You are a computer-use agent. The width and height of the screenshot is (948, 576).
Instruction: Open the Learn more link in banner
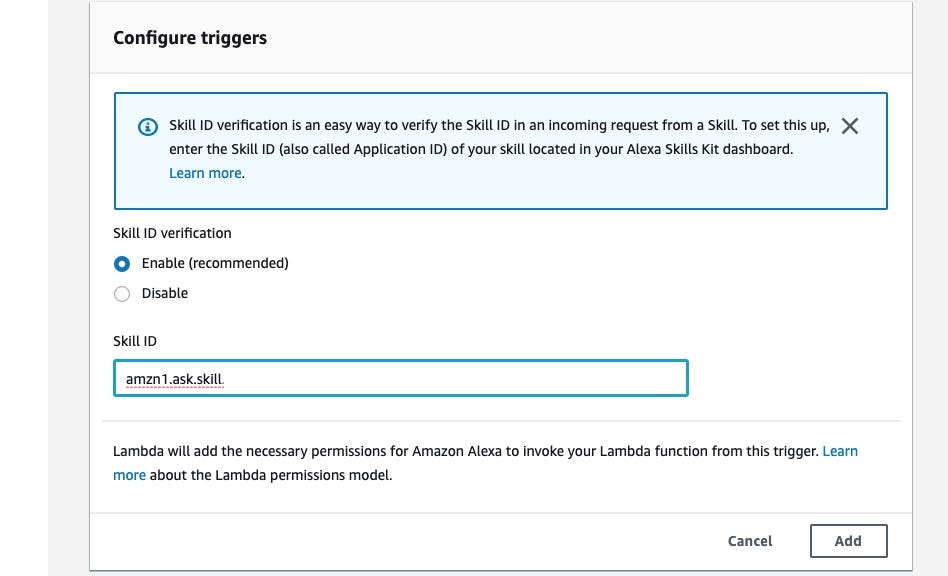pyautogui.click(x=205, y=173)
